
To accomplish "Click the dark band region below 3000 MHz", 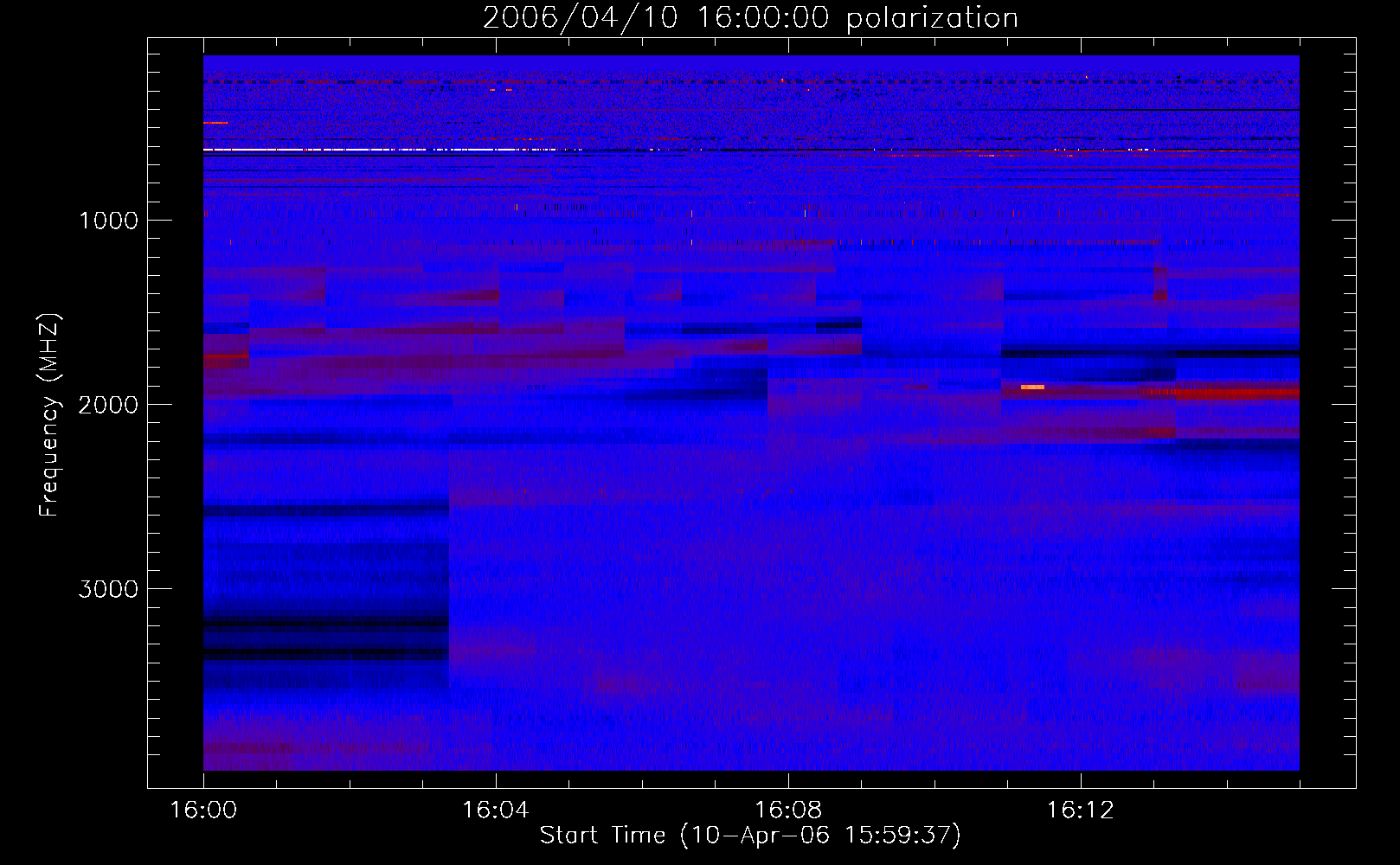I will pyautogui.click(x=325, y=638).
